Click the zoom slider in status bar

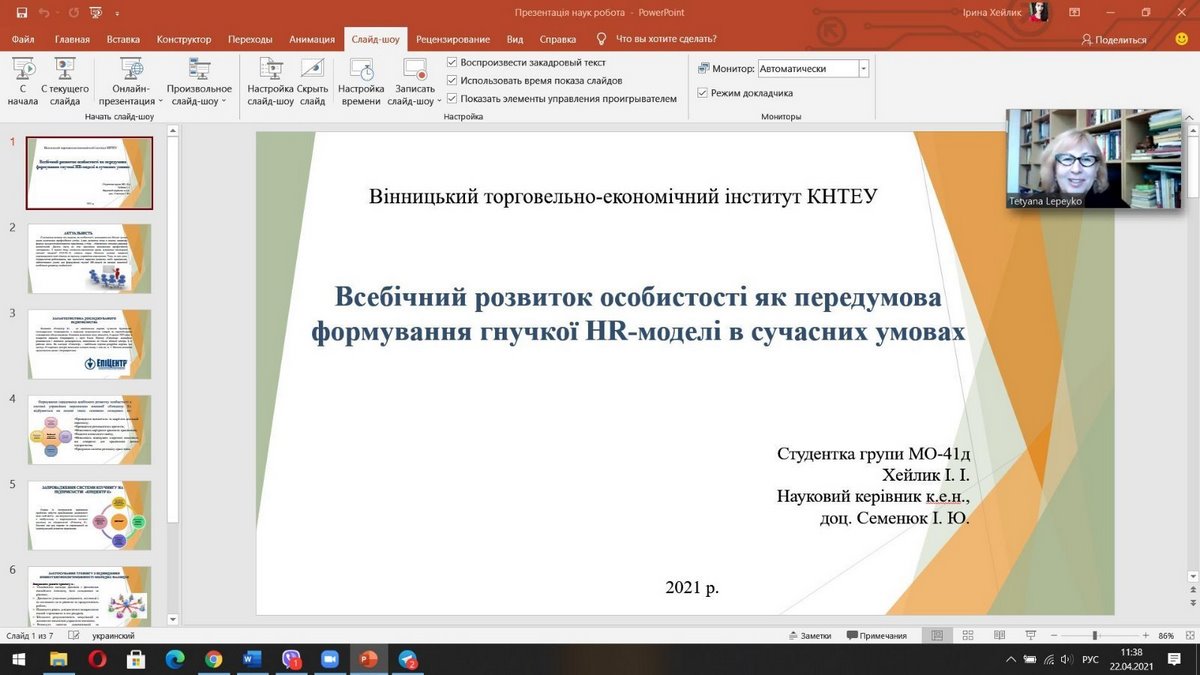pos(1094,635)
